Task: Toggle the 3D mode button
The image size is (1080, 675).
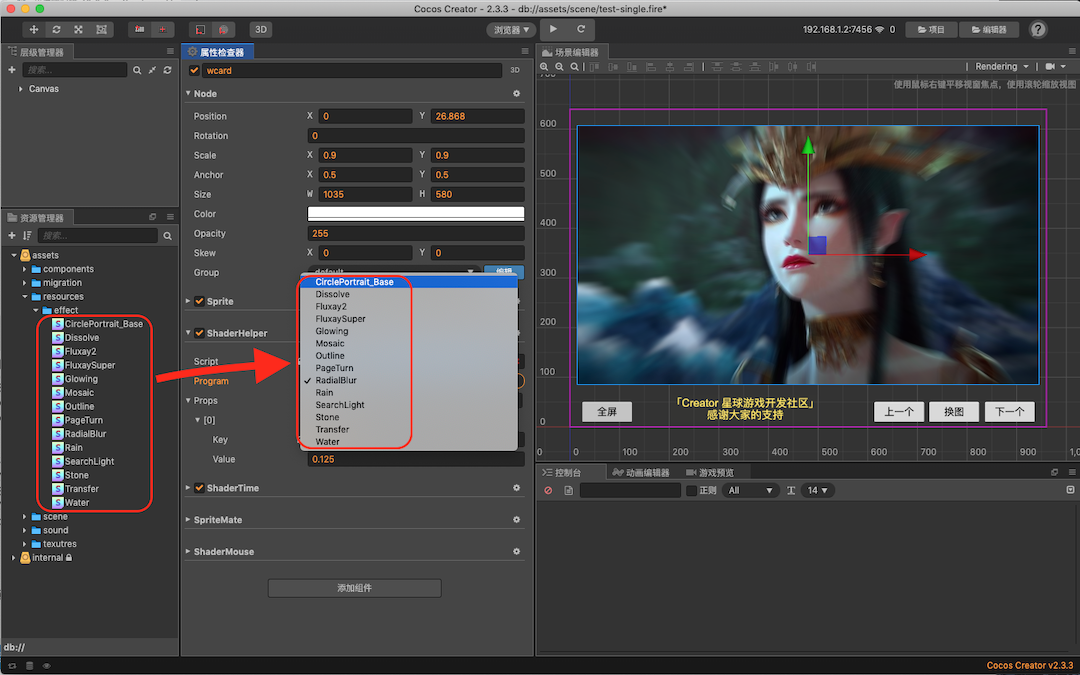Action: [260, 30]
